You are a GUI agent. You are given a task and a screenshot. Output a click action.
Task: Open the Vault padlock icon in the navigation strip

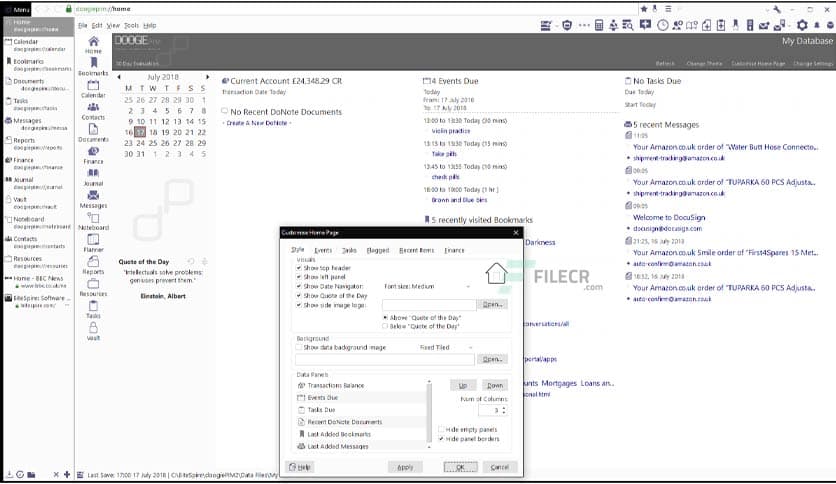pos(93,327)
